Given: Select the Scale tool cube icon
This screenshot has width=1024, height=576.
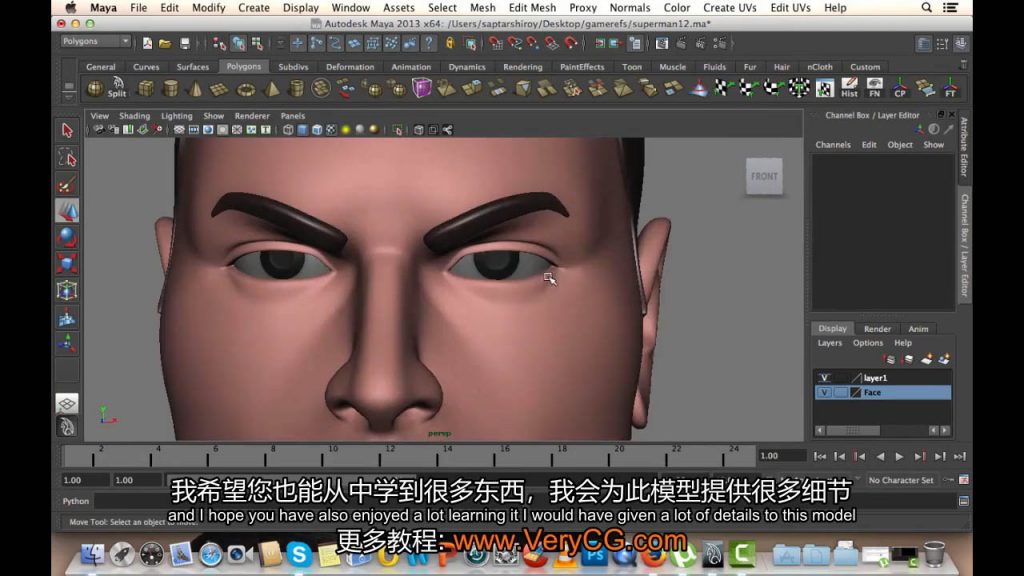Looking at the screenshot, I should 67,264.
